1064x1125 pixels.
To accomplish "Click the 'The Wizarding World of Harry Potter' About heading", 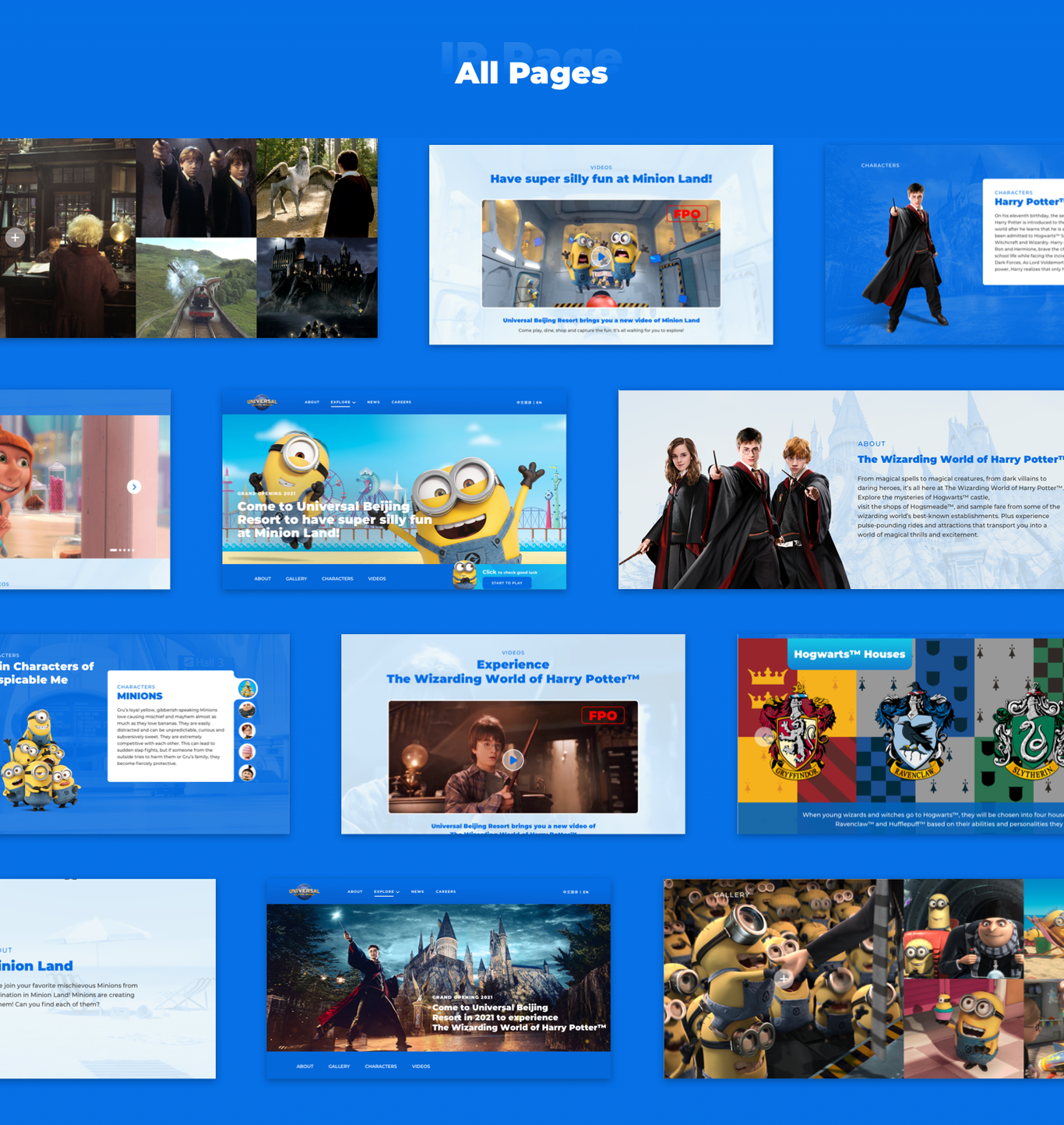I will [960, 459].
